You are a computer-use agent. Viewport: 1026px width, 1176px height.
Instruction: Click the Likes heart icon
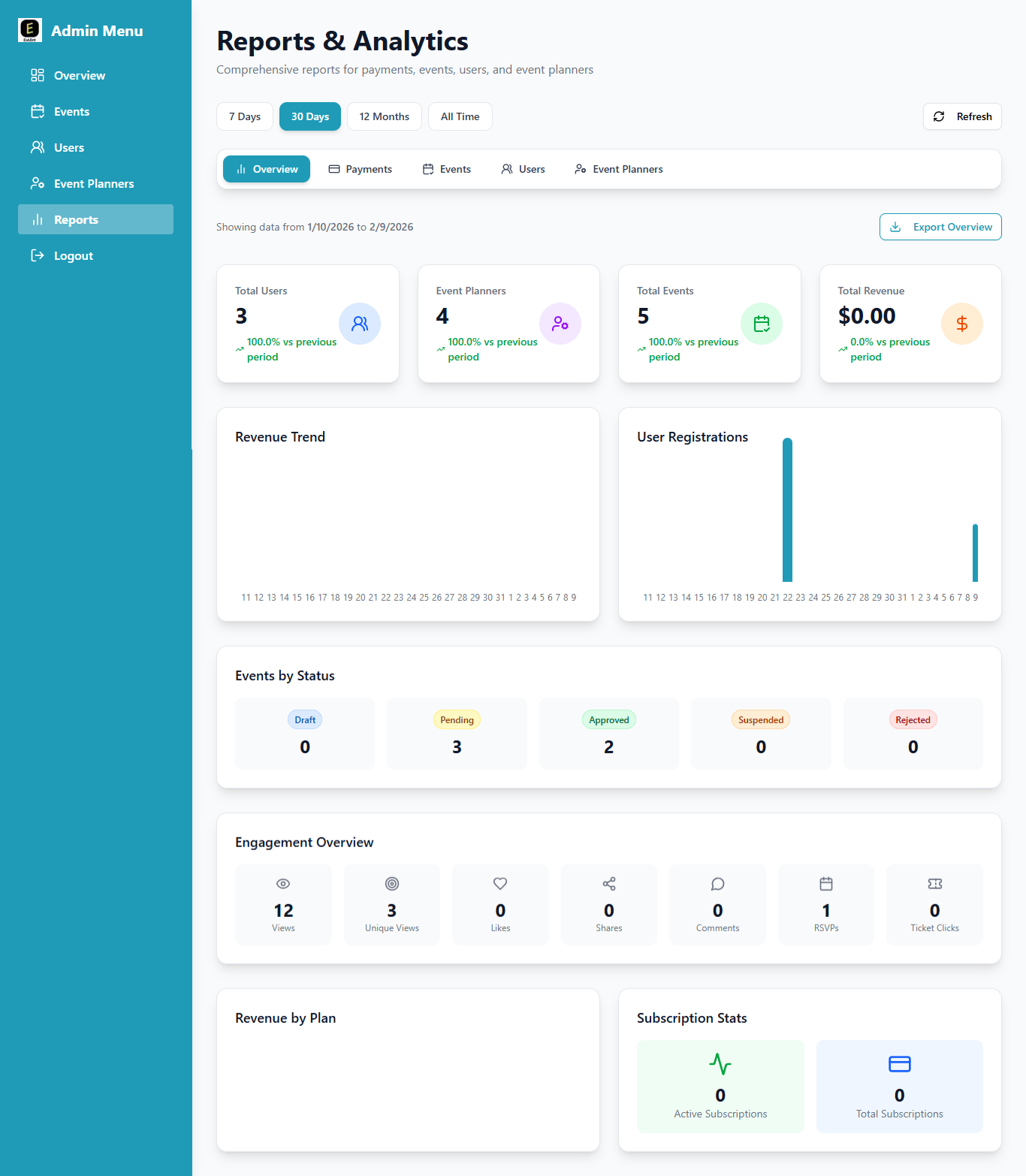500,884
